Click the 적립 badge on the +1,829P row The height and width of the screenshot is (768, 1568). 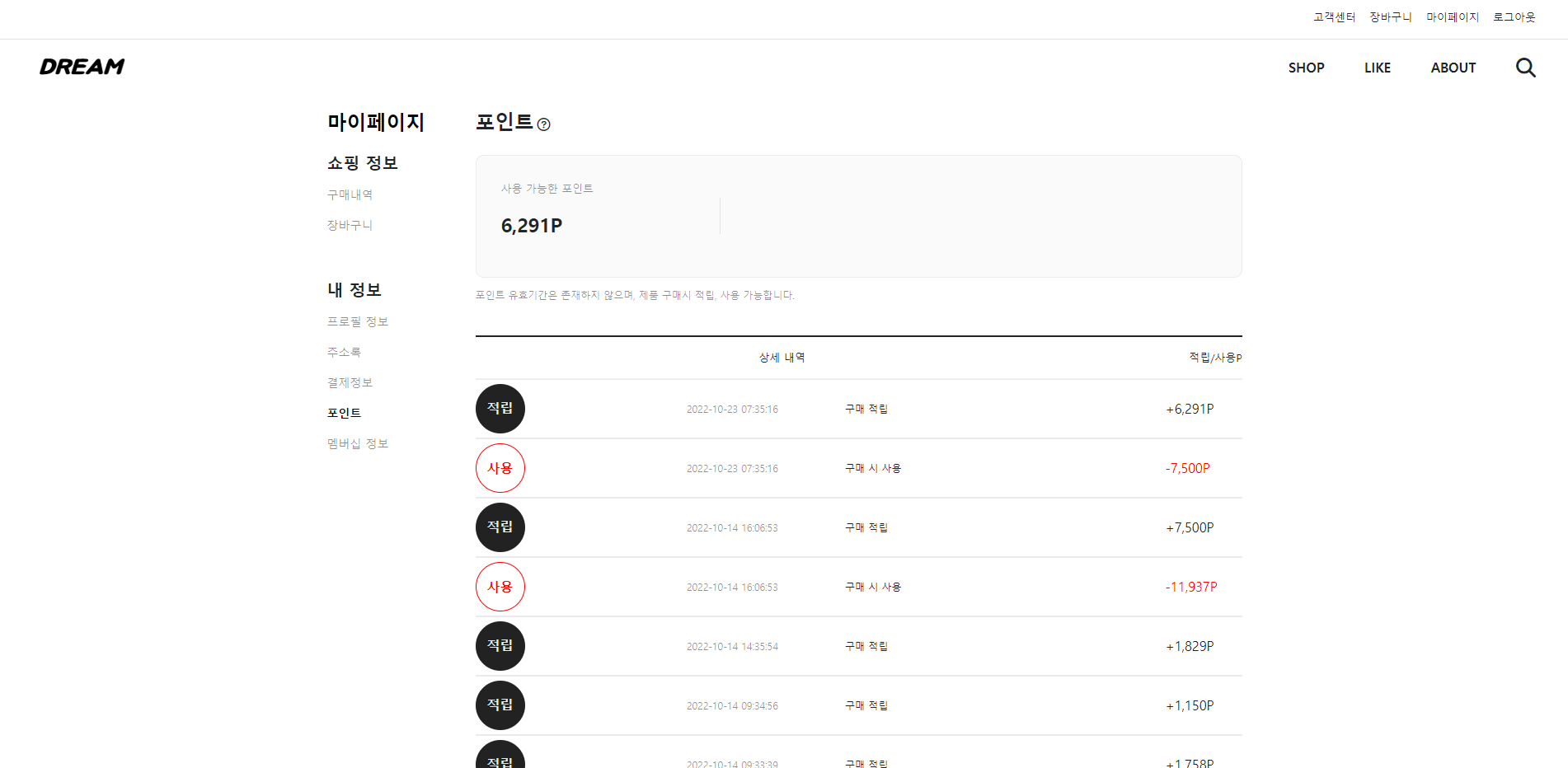coord(500,646)
